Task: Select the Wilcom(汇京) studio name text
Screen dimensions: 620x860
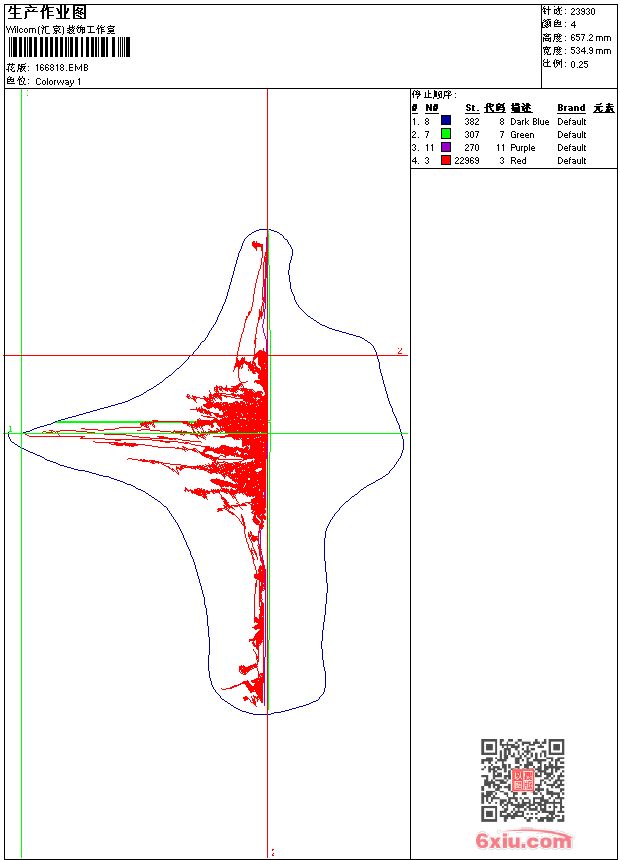Action: tap(61, 30)
